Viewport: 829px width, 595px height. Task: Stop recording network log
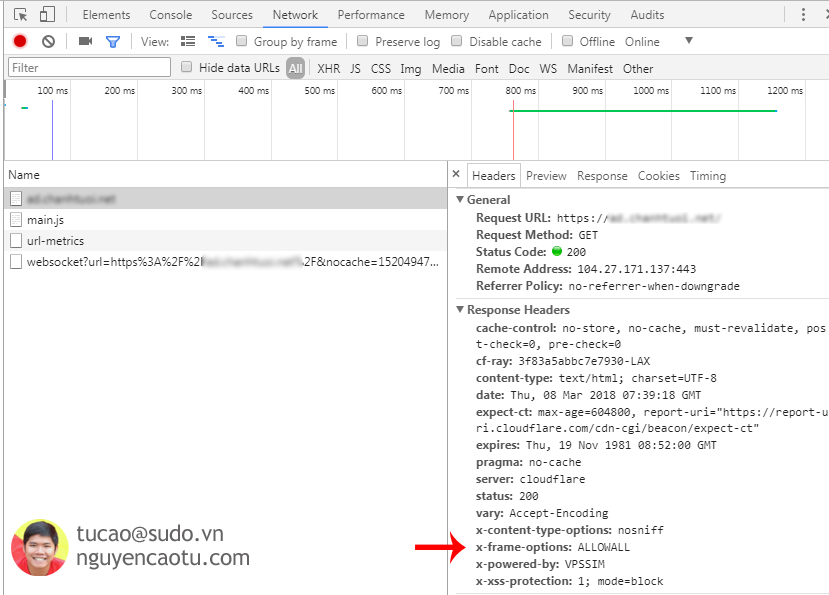(19, 41)
